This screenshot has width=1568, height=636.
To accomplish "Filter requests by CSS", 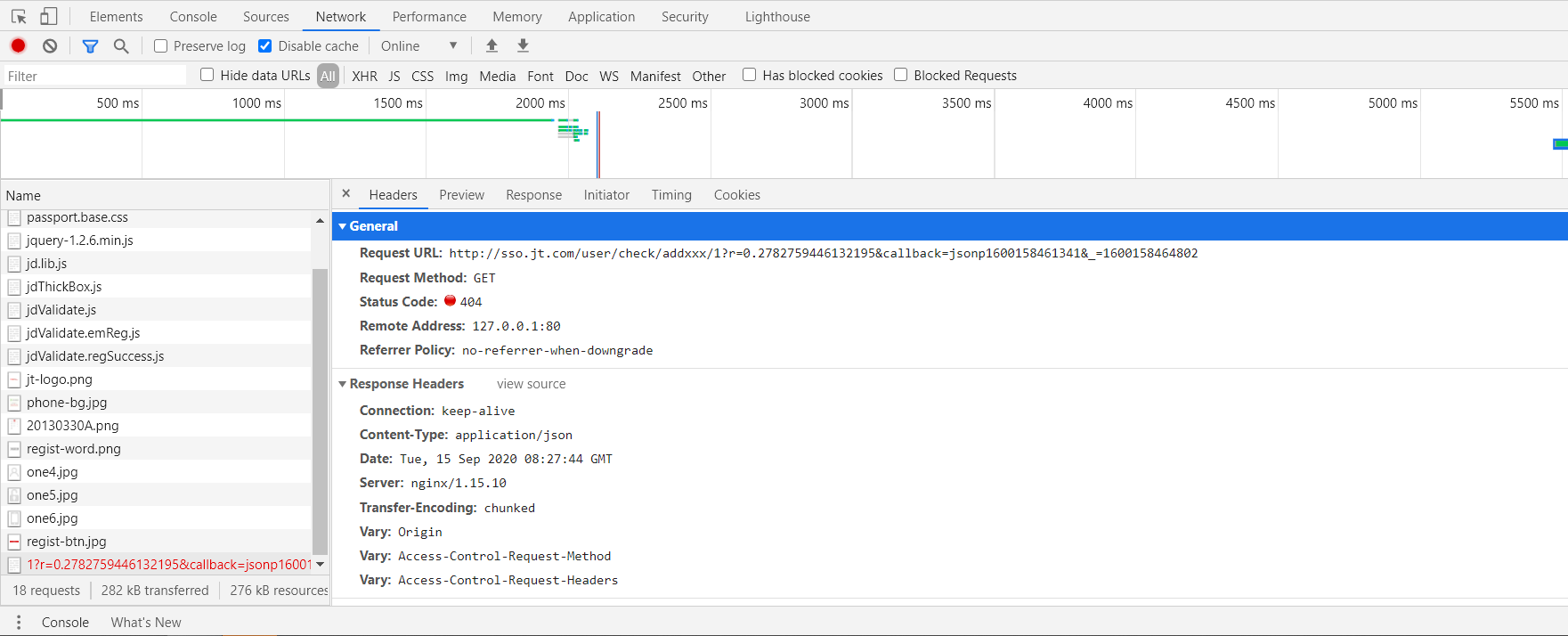I will [x=423, y=76].
